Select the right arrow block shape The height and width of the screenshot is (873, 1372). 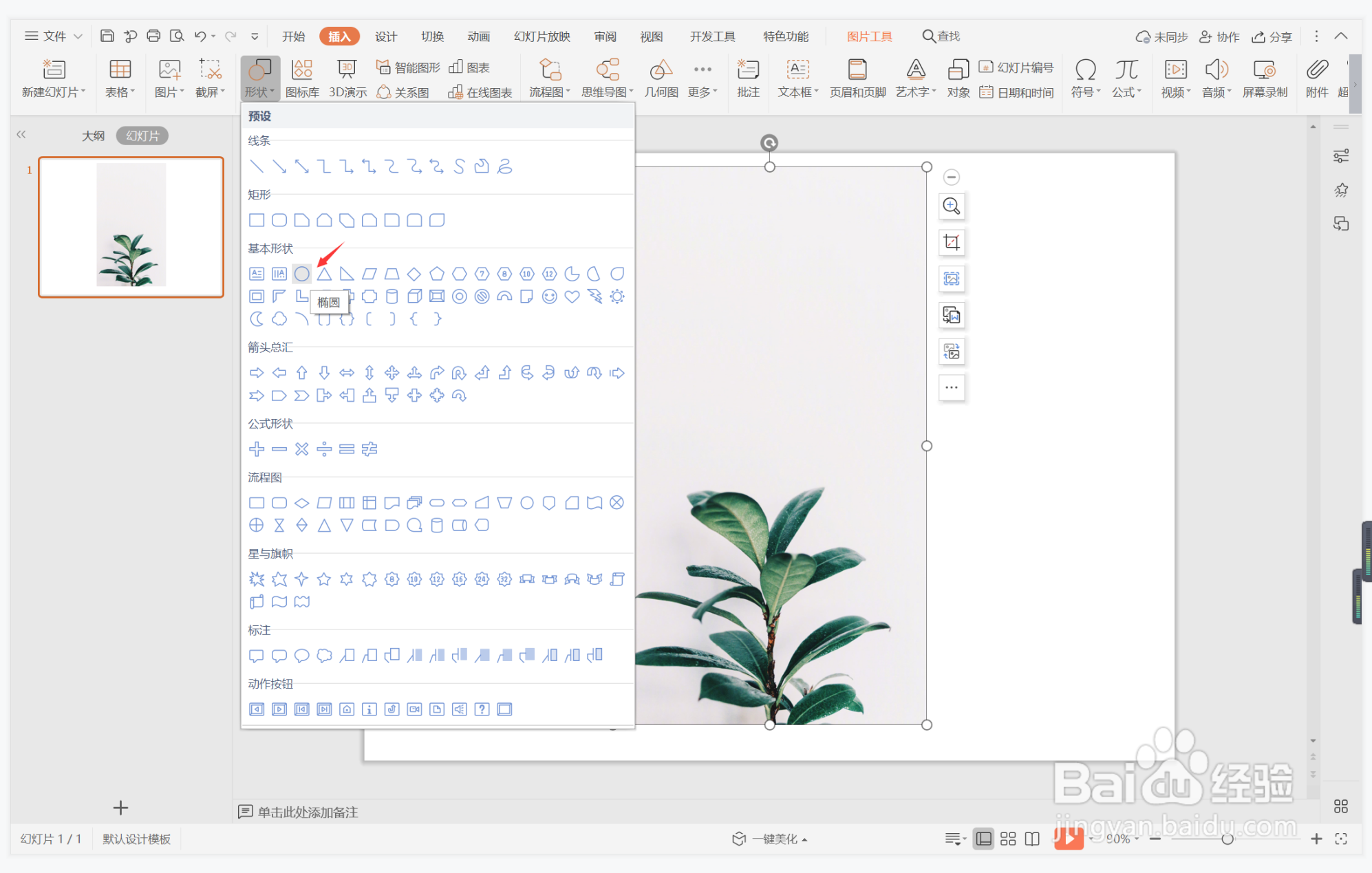click(257, 373)
